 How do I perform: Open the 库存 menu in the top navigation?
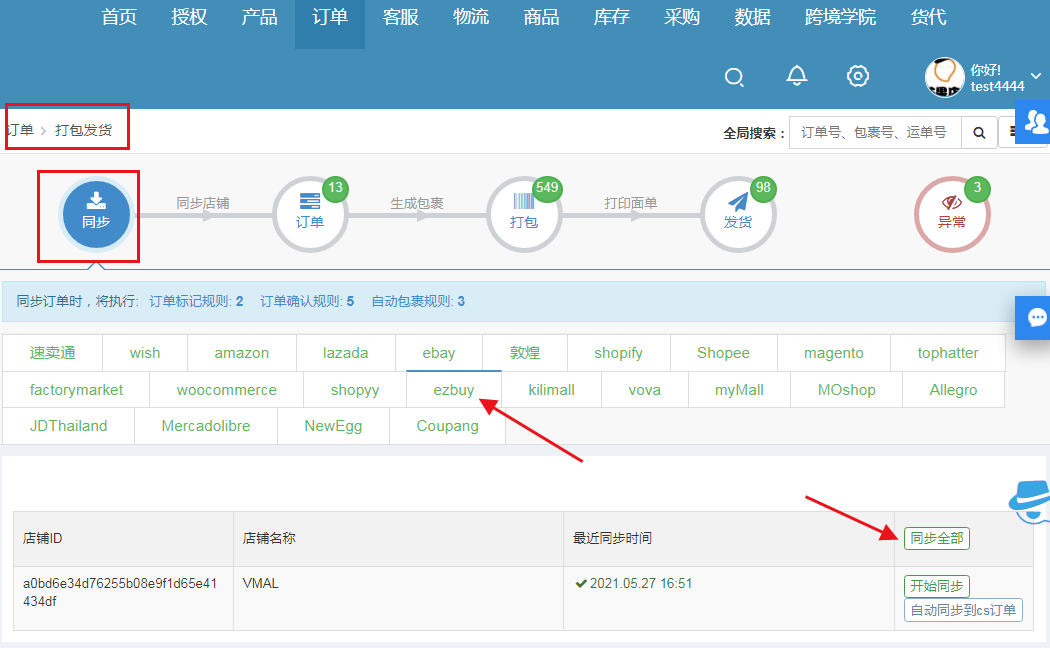click(x=612, y=18)
